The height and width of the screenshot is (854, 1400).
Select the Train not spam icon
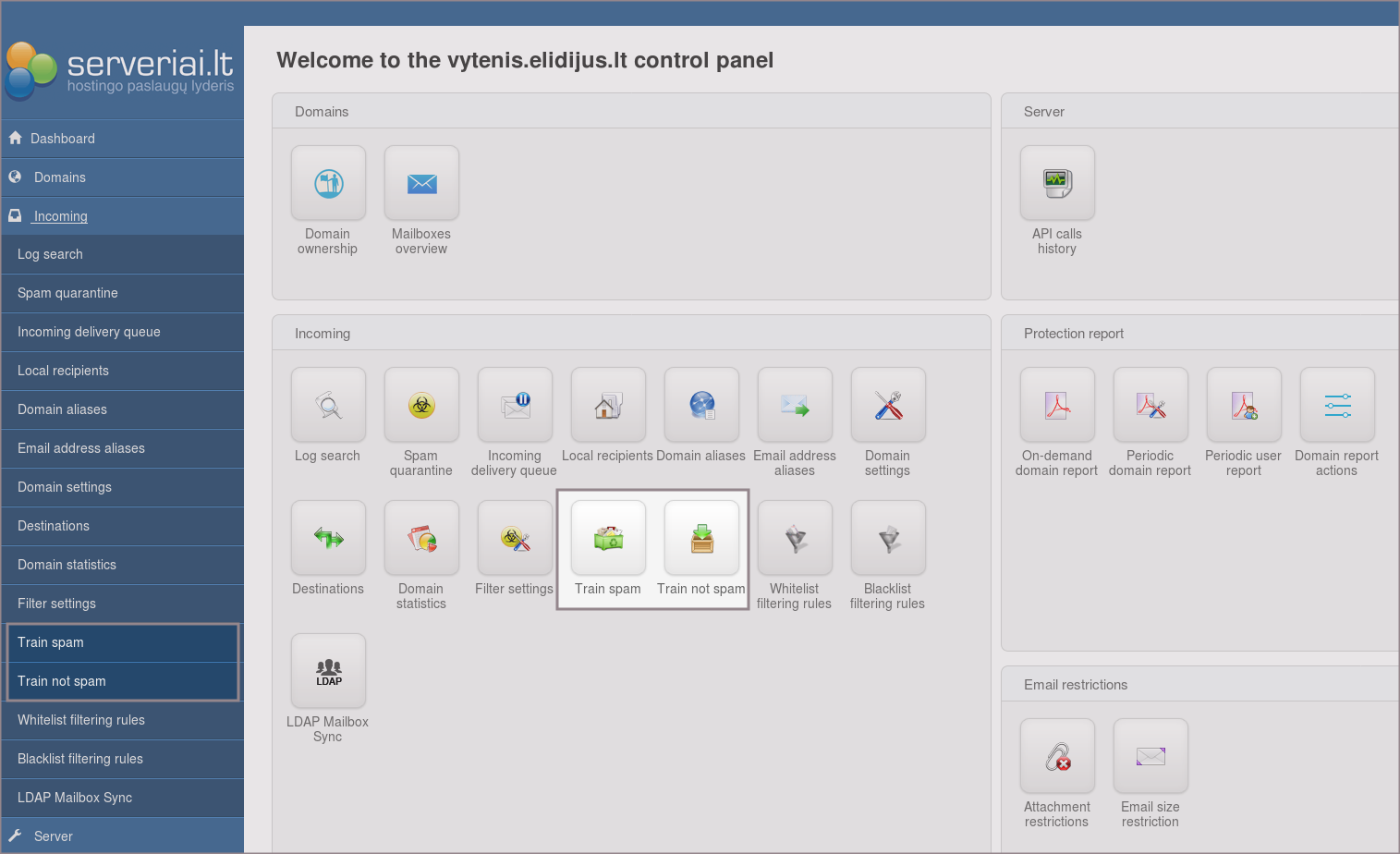pyautogui.click(x=701, y=538)
